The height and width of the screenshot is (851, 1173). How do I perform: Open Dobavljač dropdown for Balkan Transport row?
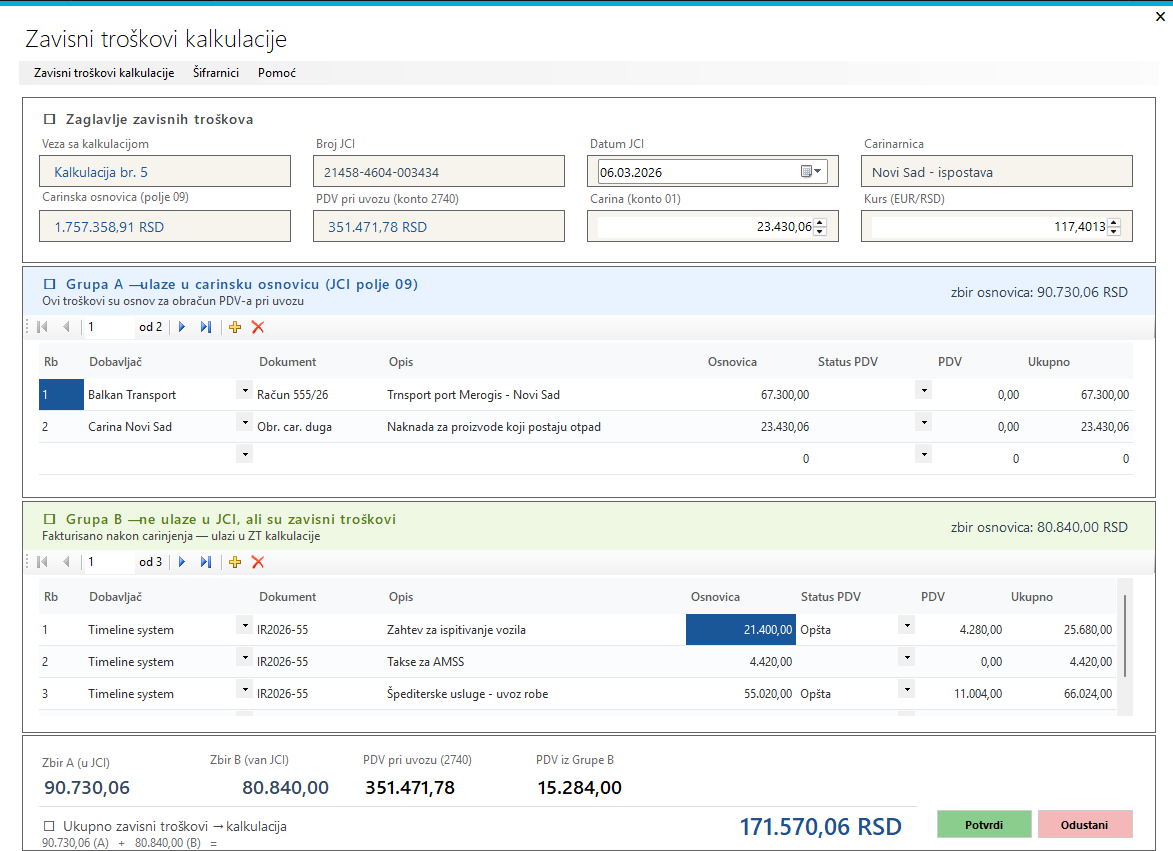[x=245, y=390]
